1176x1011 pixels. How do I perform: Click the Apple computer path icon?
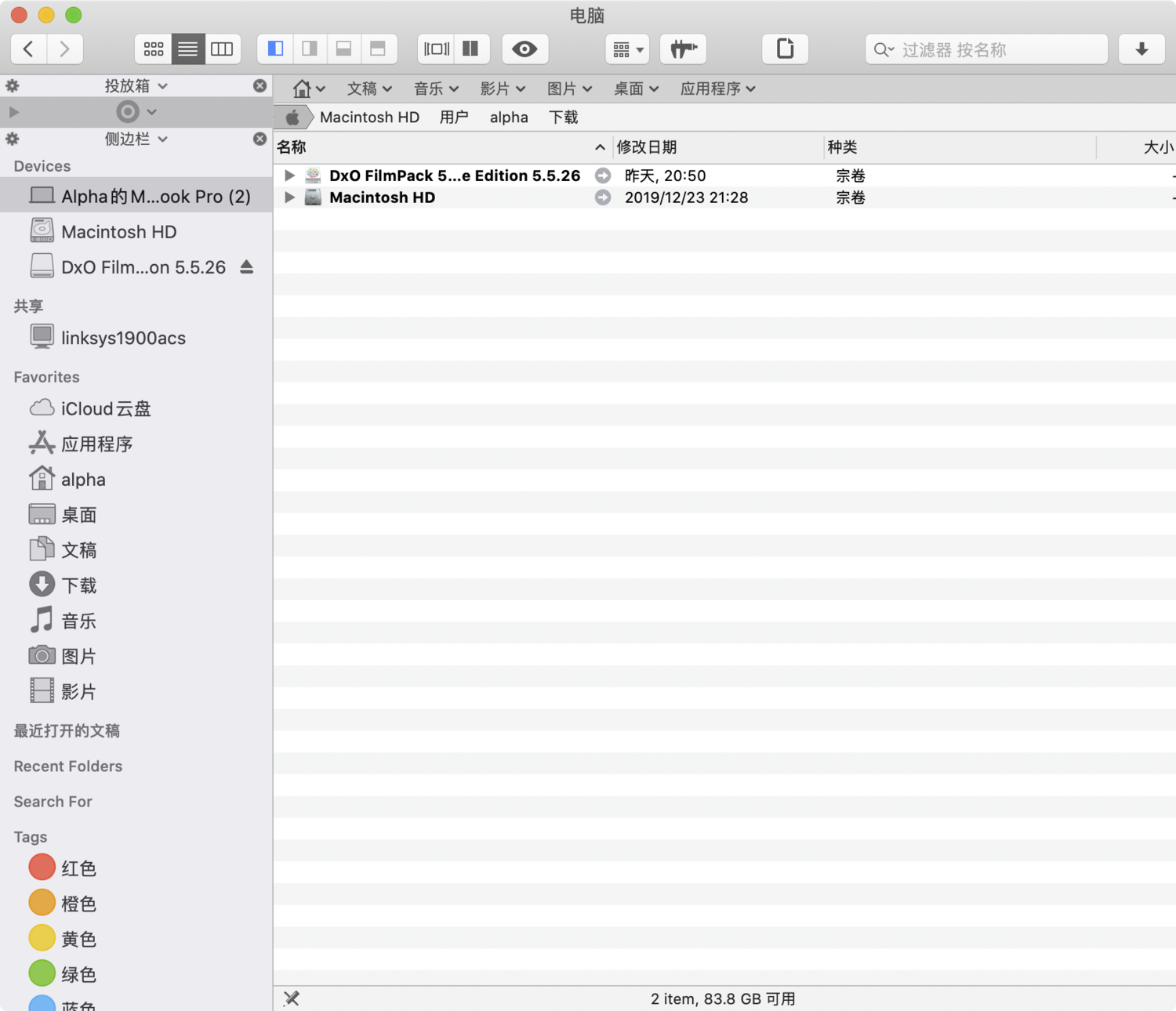pyautogui.click(x=292, y=118)
